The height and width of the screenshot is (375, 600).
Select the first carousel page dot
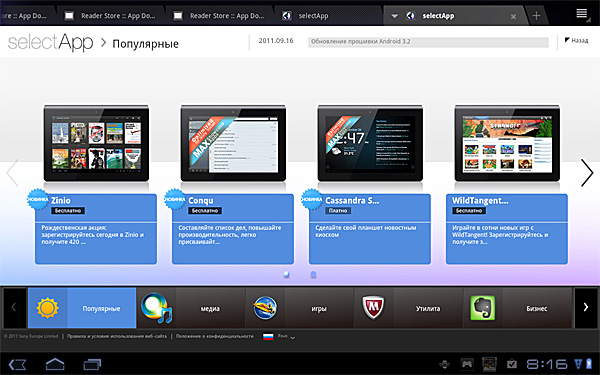287,274
